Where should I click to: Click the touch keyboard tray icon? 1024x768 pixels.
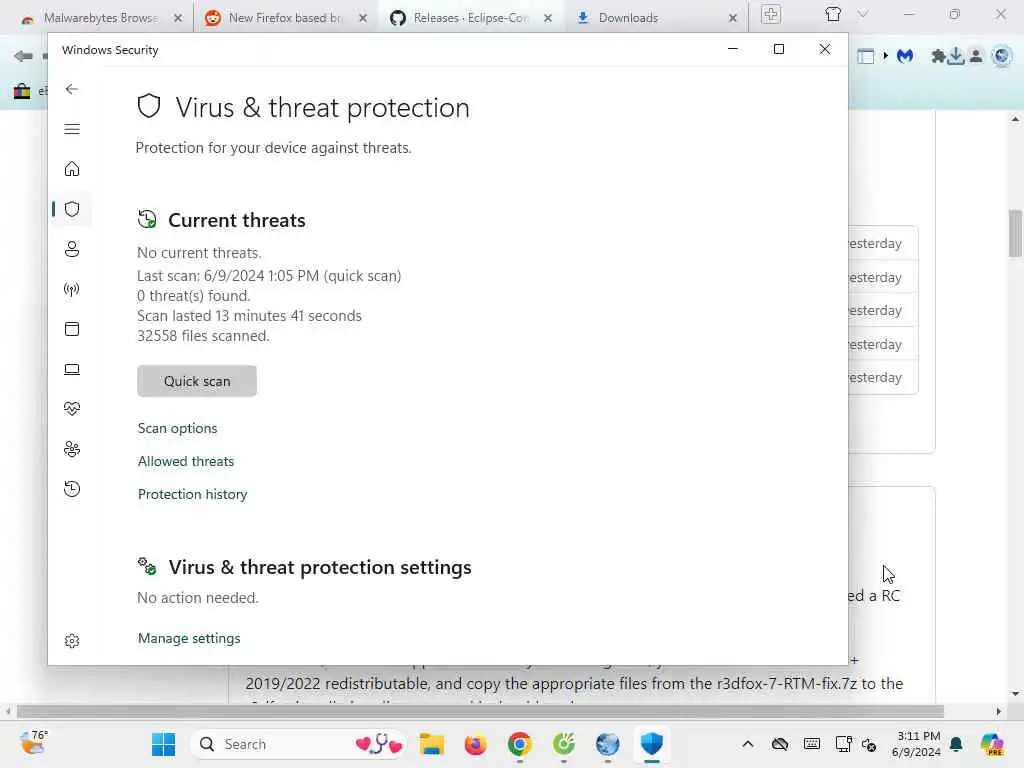coord(812,744)
